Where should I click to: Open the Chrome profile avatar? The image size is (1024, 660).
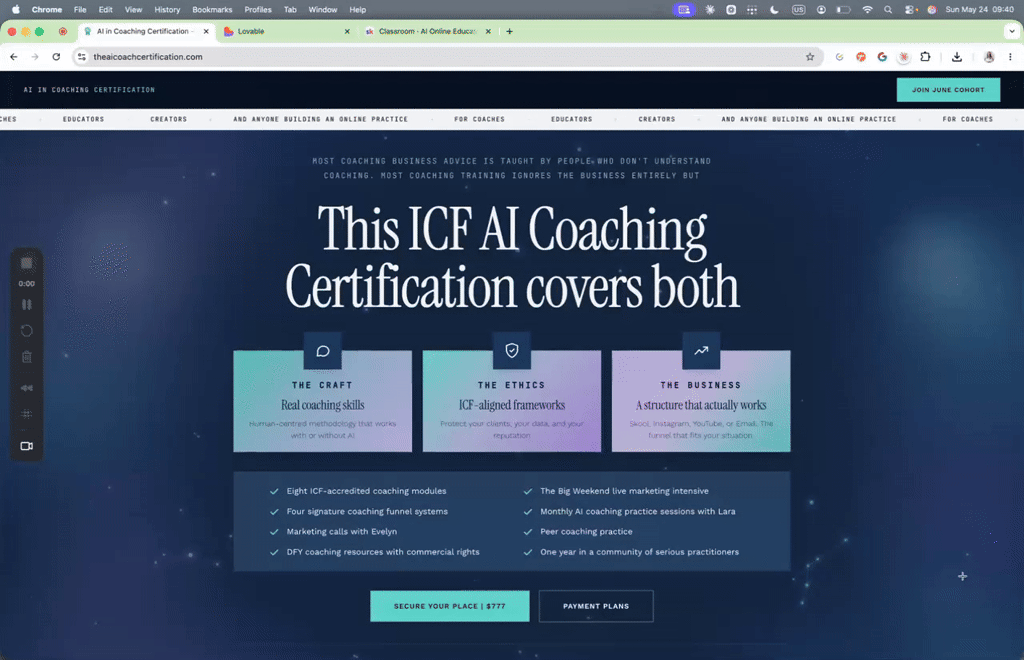tap(989, 57)
